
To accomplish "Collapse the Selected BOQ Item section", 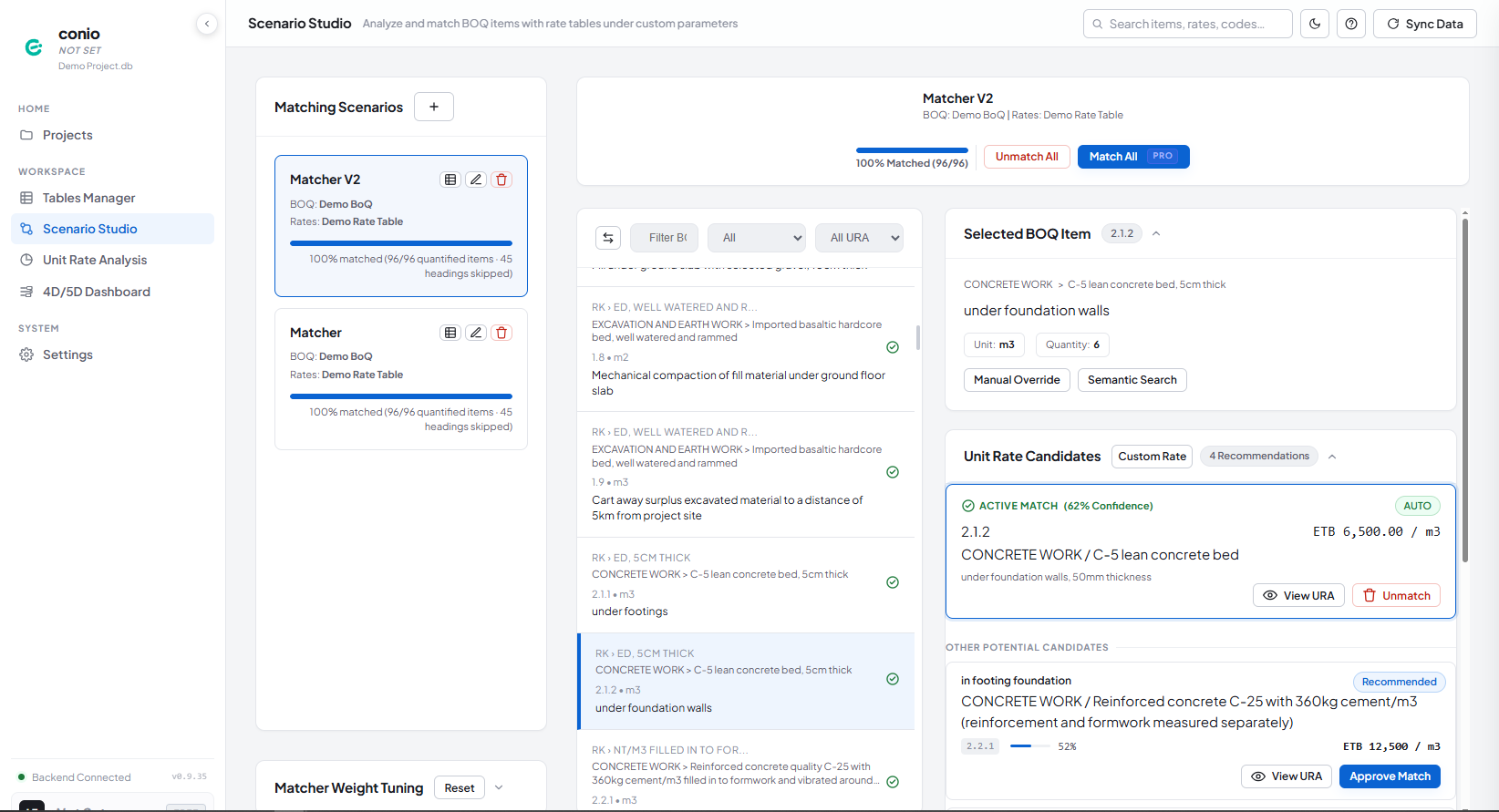I will [1156, 234].
